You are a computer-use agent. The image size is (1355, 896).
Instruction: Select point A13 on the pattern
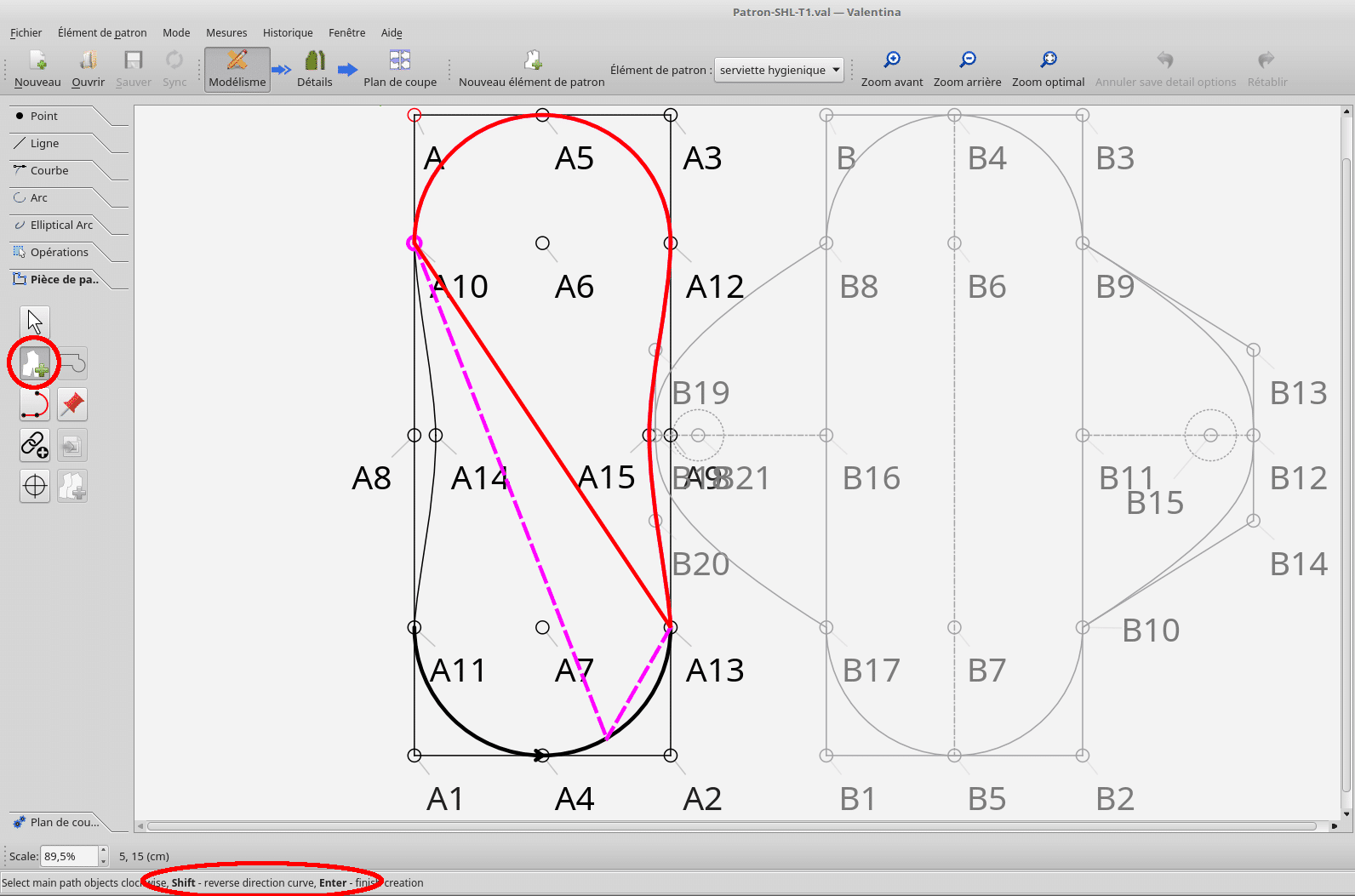tap(671, 627)
